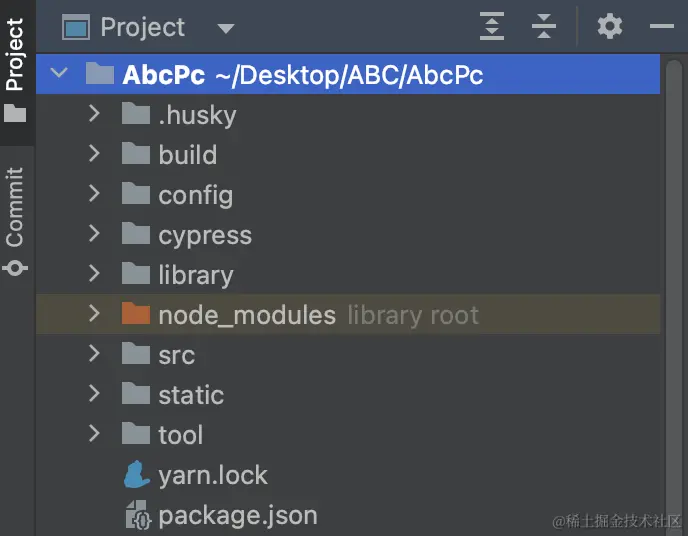Select the config folder
688x536 pixels.
point(195,195)
